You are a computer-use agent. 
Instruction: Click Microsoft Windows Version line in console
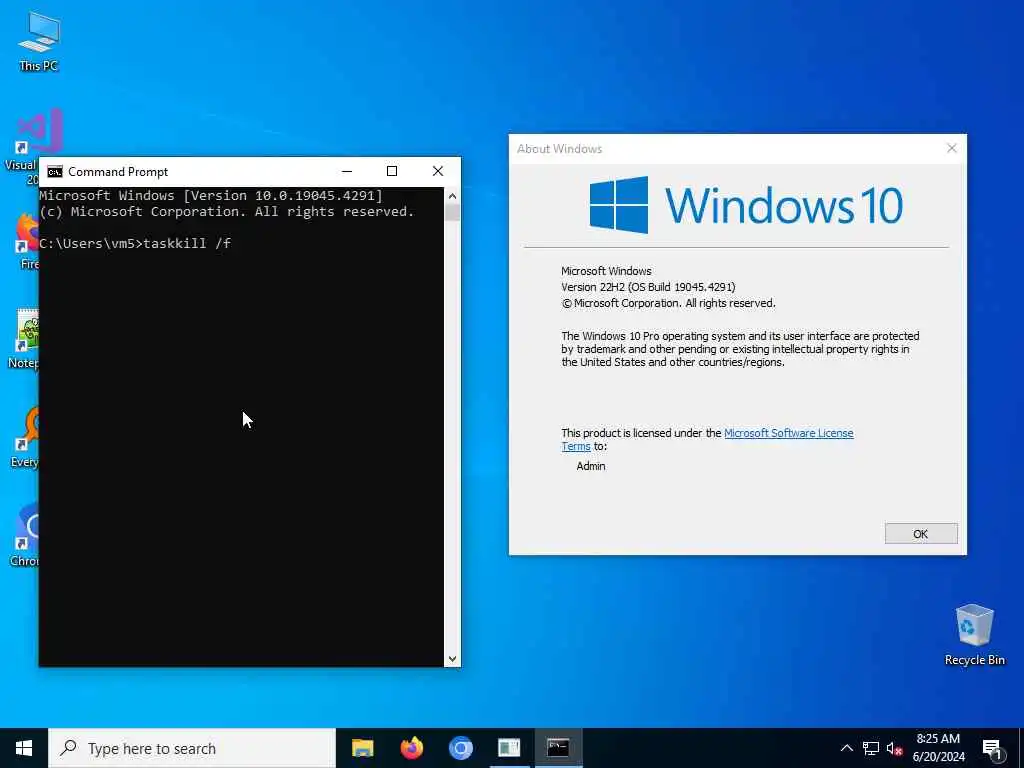coord(211,195)
